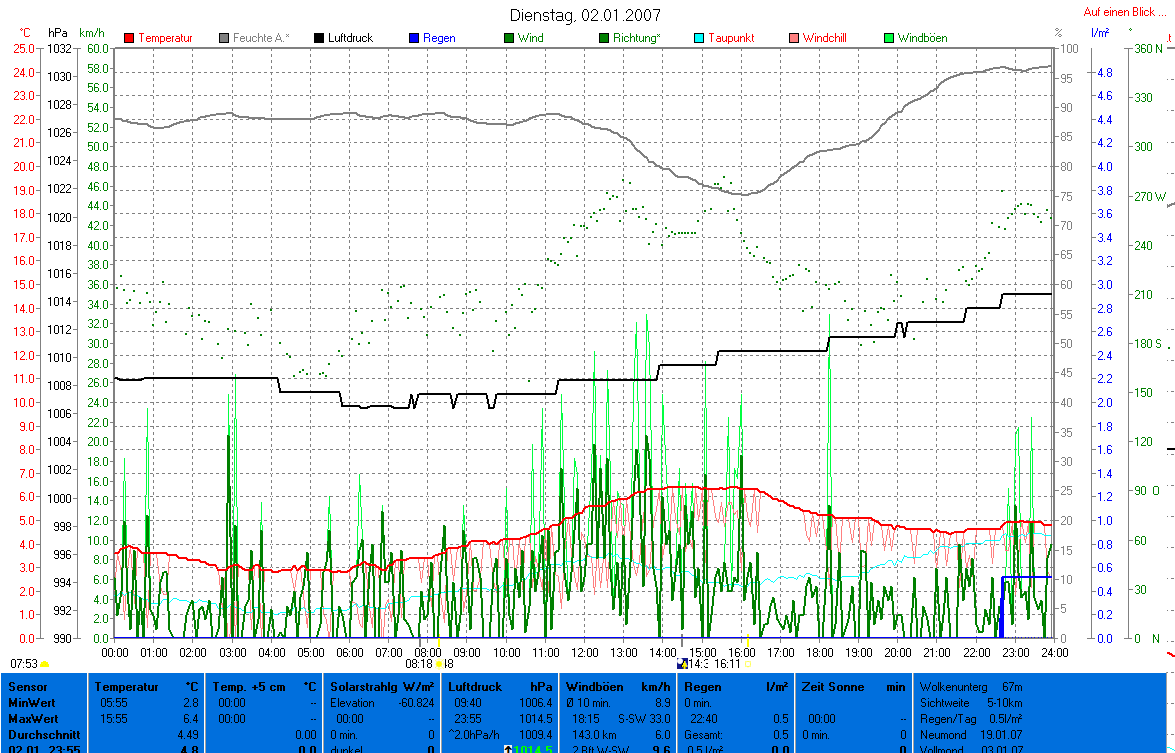This screenshot has width=1175, height=753.
Task: Click the upward pressure trend arrow icon
Action: click(x=508, y=749)
